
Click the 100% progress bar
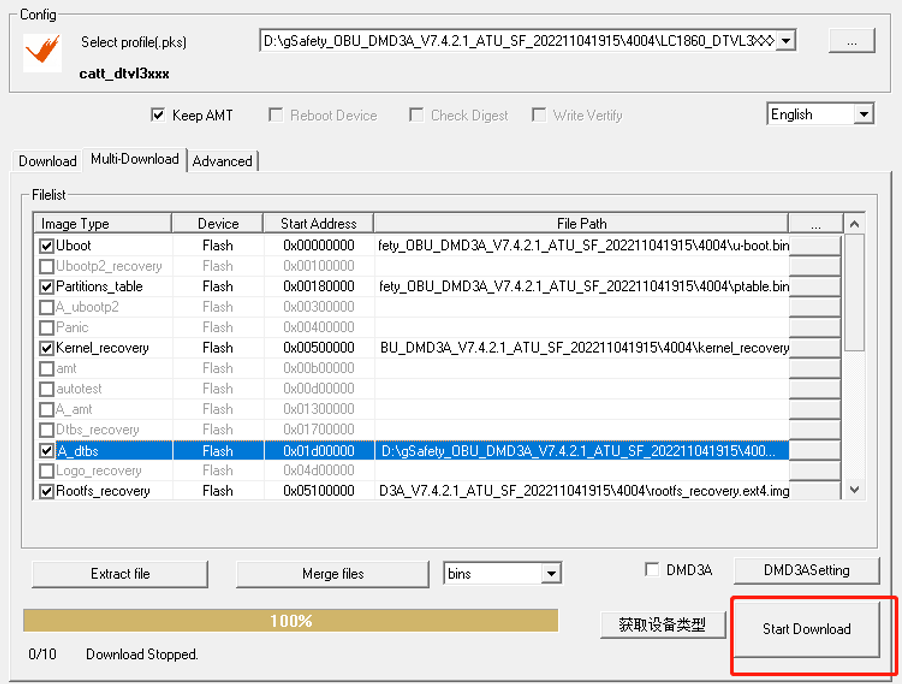pyautogui.click(x=290, y=621)
